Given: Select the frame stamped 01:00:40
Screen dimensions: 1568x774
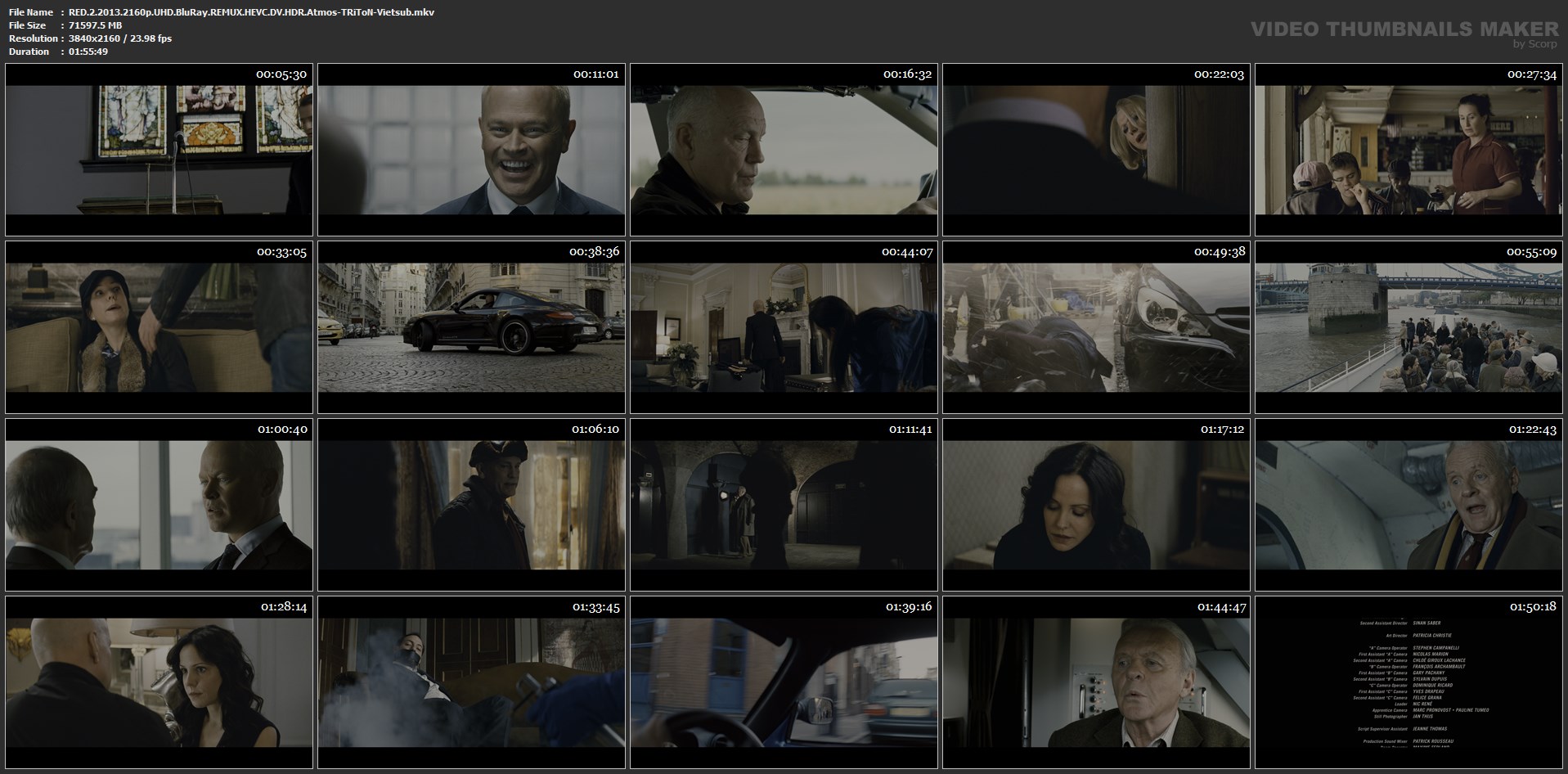Looking at the screenshot, I should point(159,505).
